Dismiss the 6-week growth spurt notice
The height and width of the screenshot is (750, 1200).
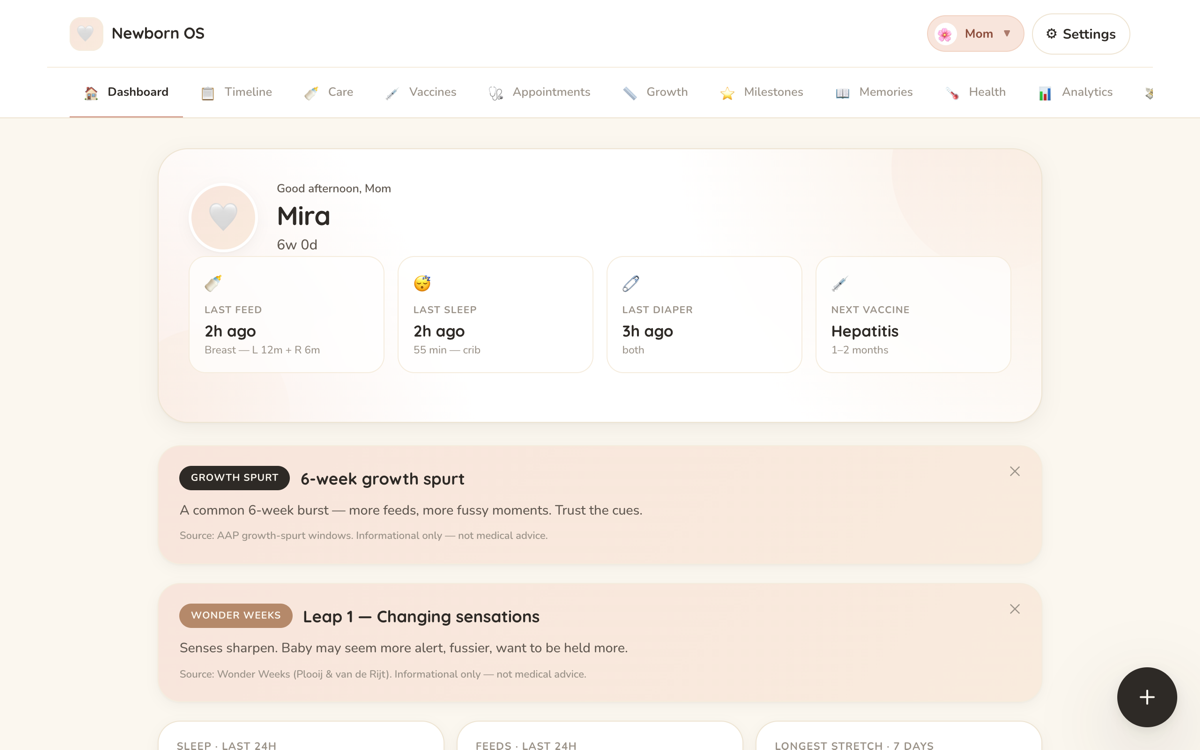tap(1015, 471)
